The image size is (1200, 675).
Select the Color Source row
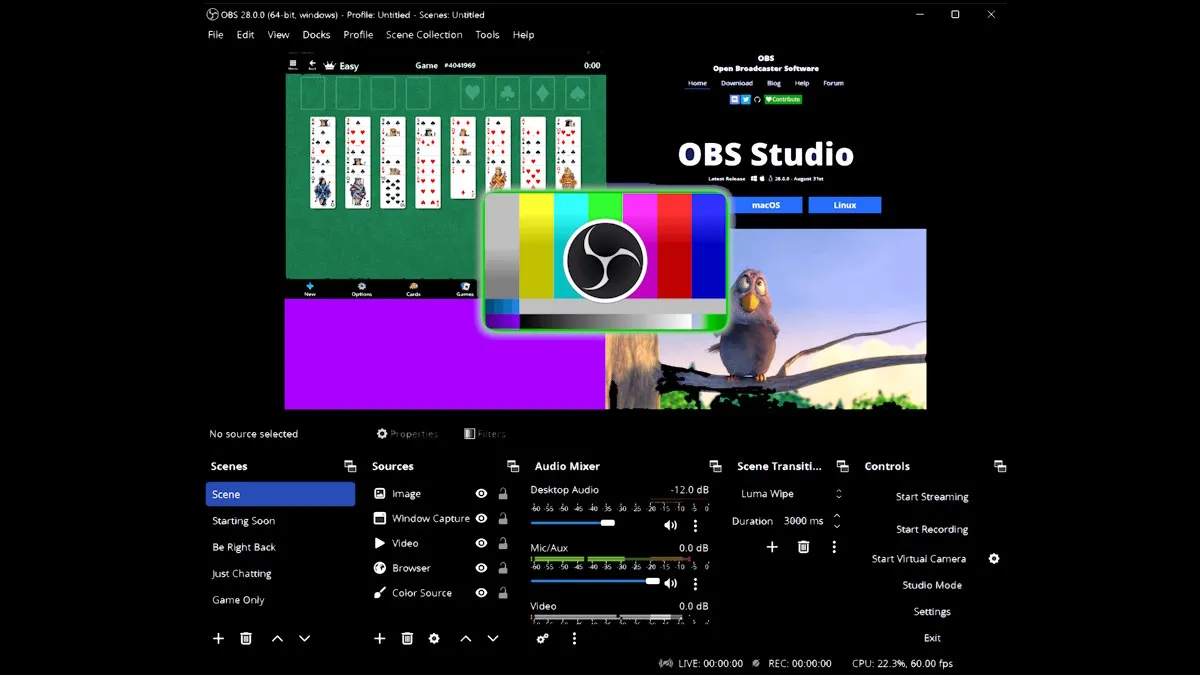click(x=420, y=593)
